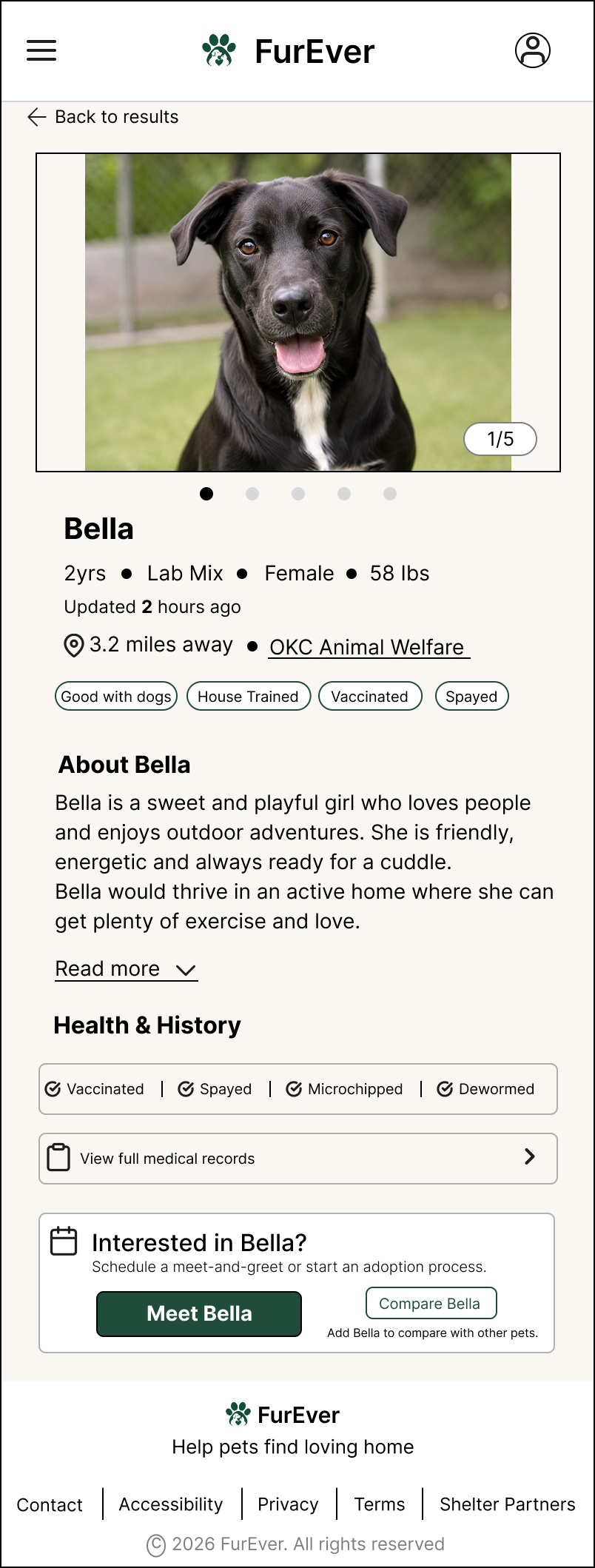Select the fifth photo carousel dot
The height and width of the screenshot is (1568, 595).
[390, 494]
